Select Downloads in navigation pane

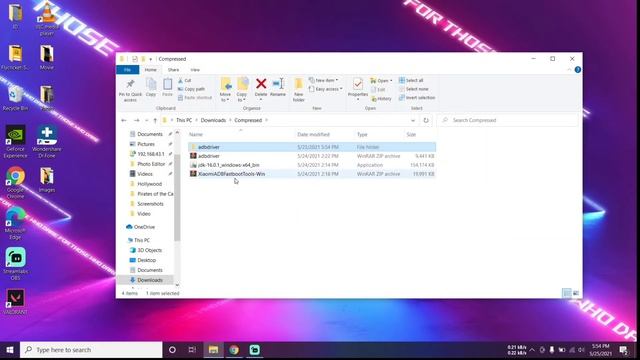[x=150, y=280]
